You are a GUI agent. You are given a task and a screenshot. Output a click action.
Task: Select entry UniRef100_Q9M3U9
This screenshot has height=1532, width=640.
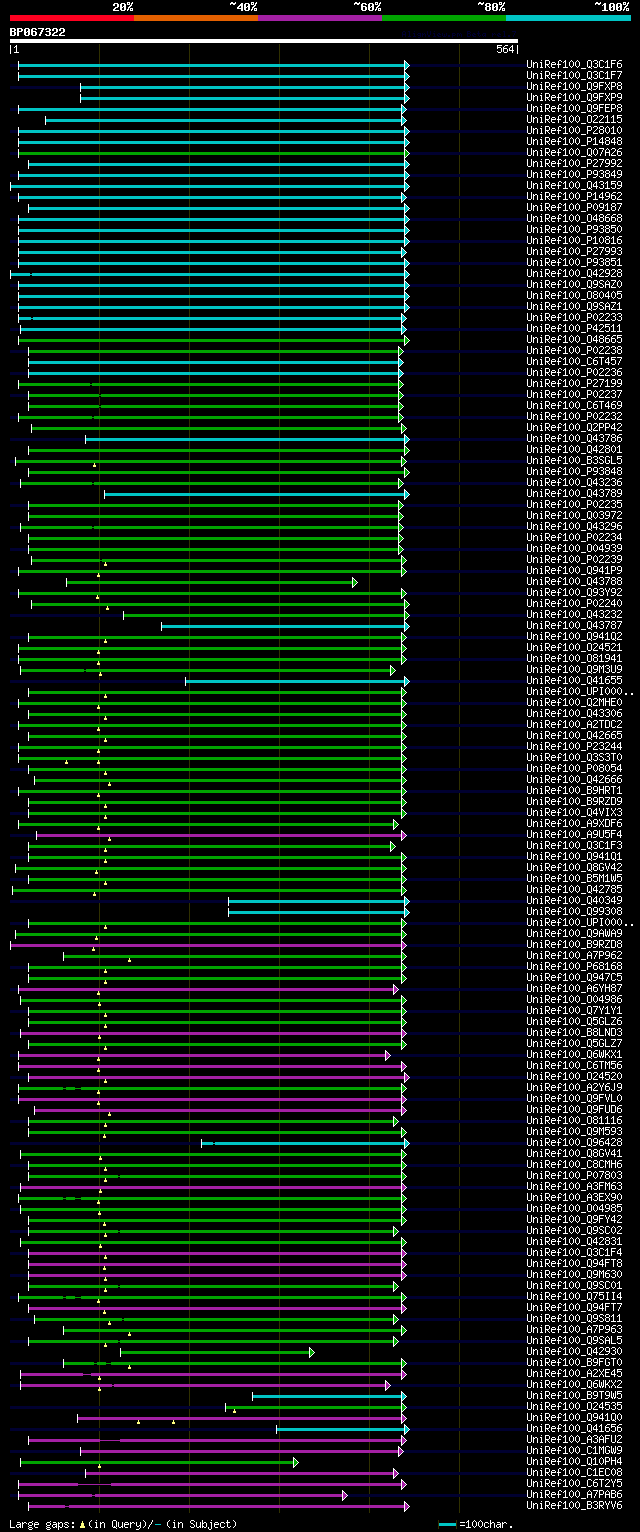[574, 670]
